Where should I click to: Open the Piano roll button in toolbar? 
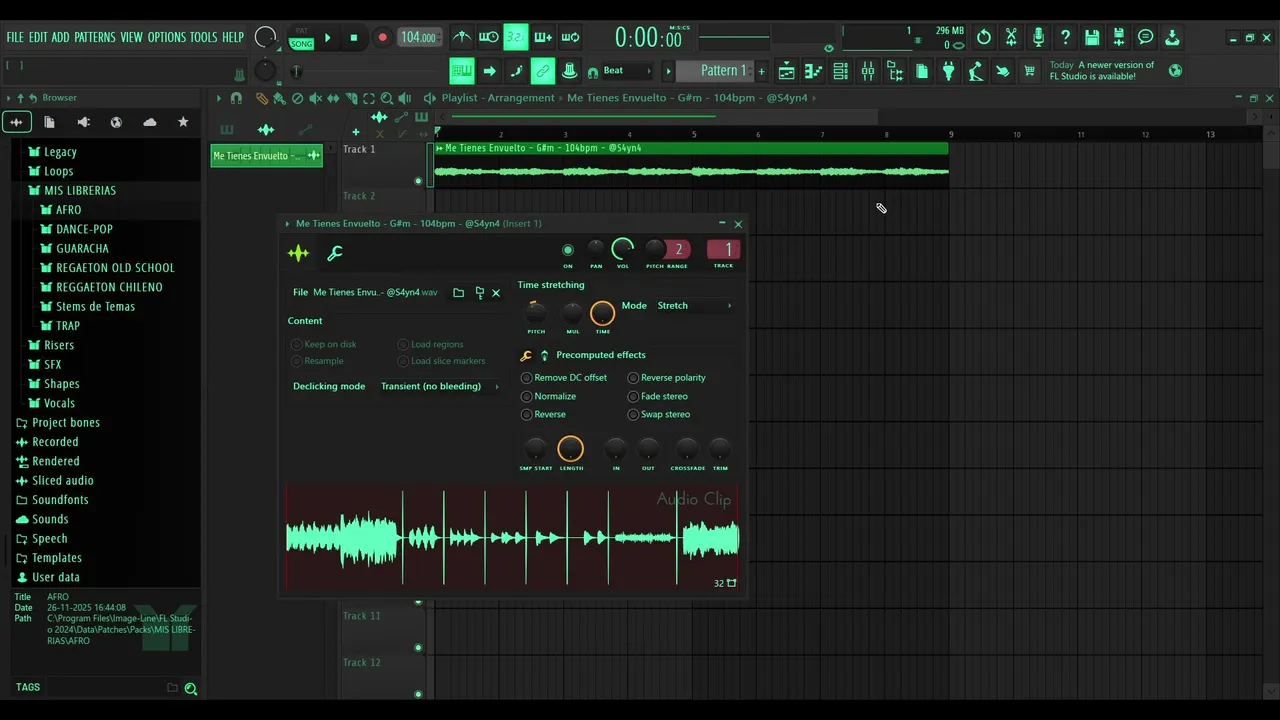click(813, 71)
